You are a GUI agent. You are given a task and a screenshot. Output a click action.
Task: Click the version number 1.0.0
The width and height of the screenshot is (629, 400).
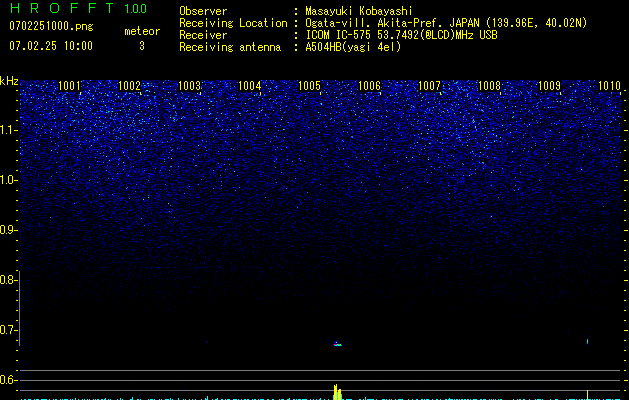(136, 8)
